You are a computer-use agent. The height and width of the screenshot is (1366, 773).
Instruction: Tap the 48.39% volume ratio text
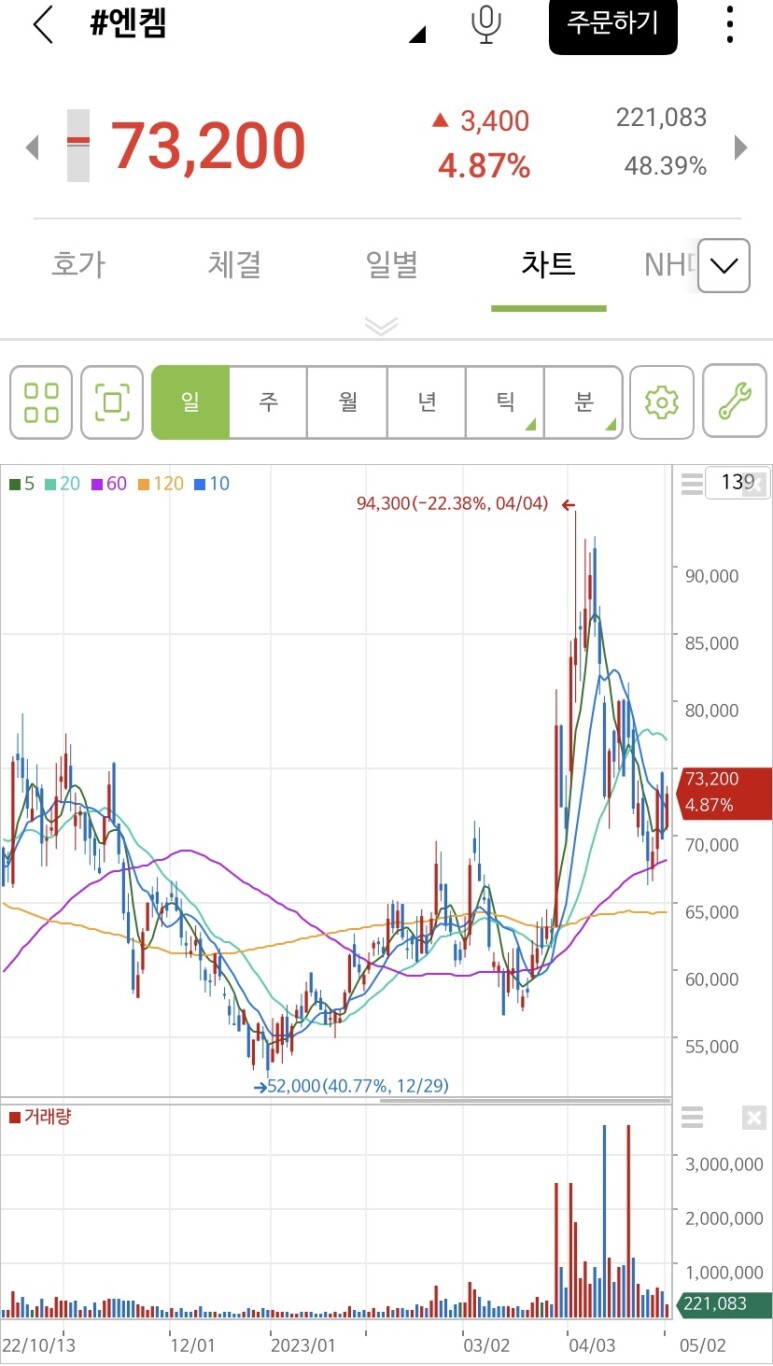pyautogui.click(x=665, y=166)
